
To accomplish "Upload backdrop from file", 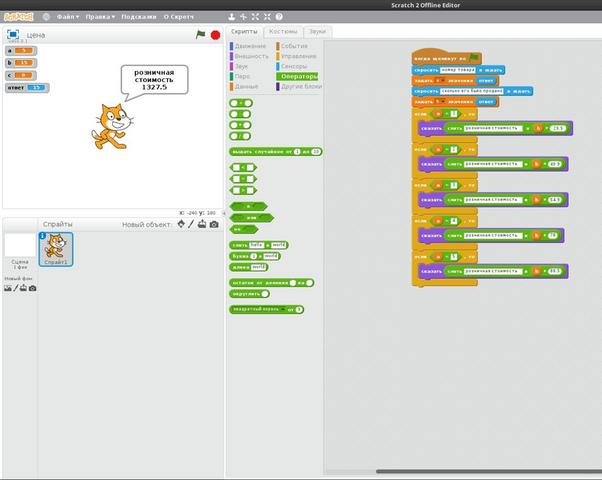I will 23,288.
